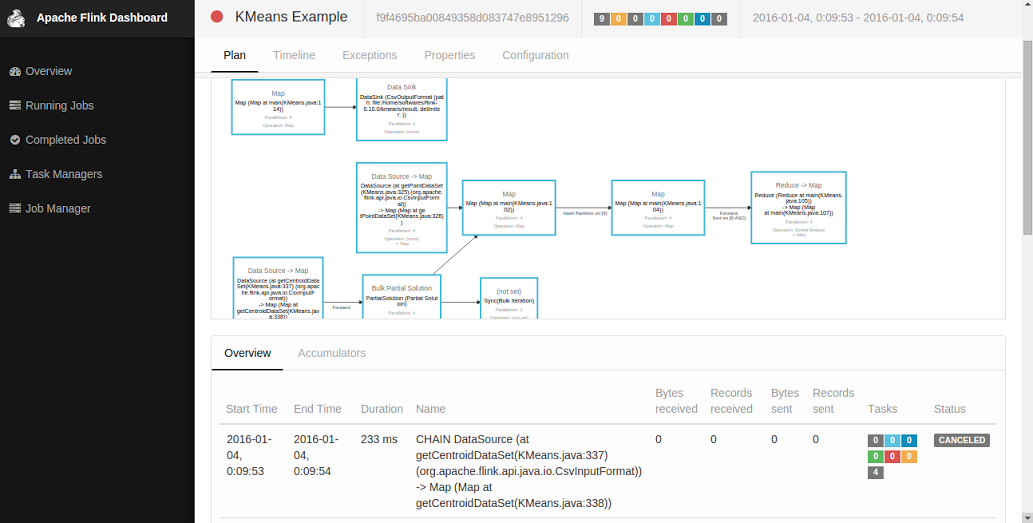Select the Overview subtab
Screen dimensions: 1033x523
click(248, 353)
